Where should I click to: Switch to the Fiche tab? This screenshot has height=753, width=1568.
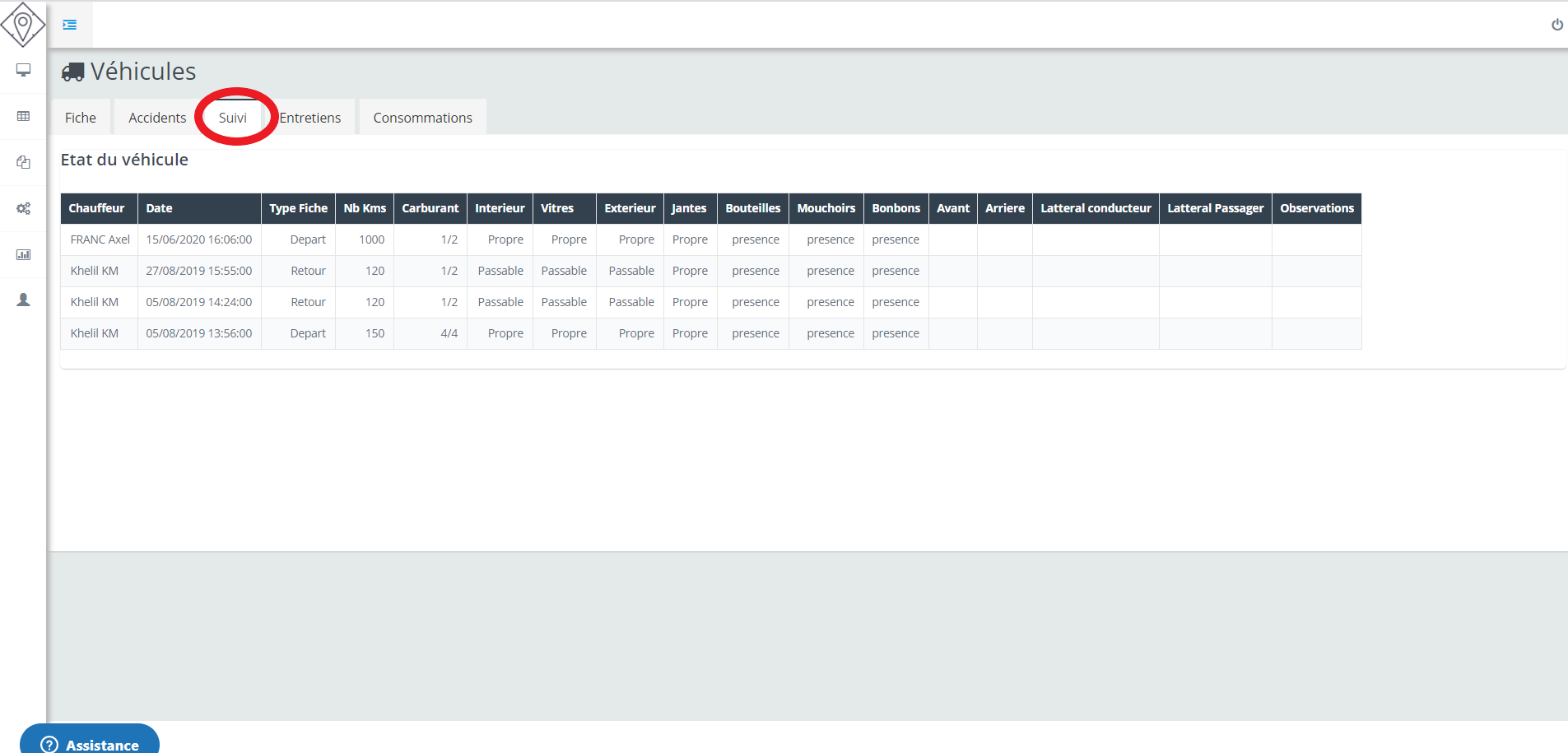pyautogui.click(x=81, y=118)
